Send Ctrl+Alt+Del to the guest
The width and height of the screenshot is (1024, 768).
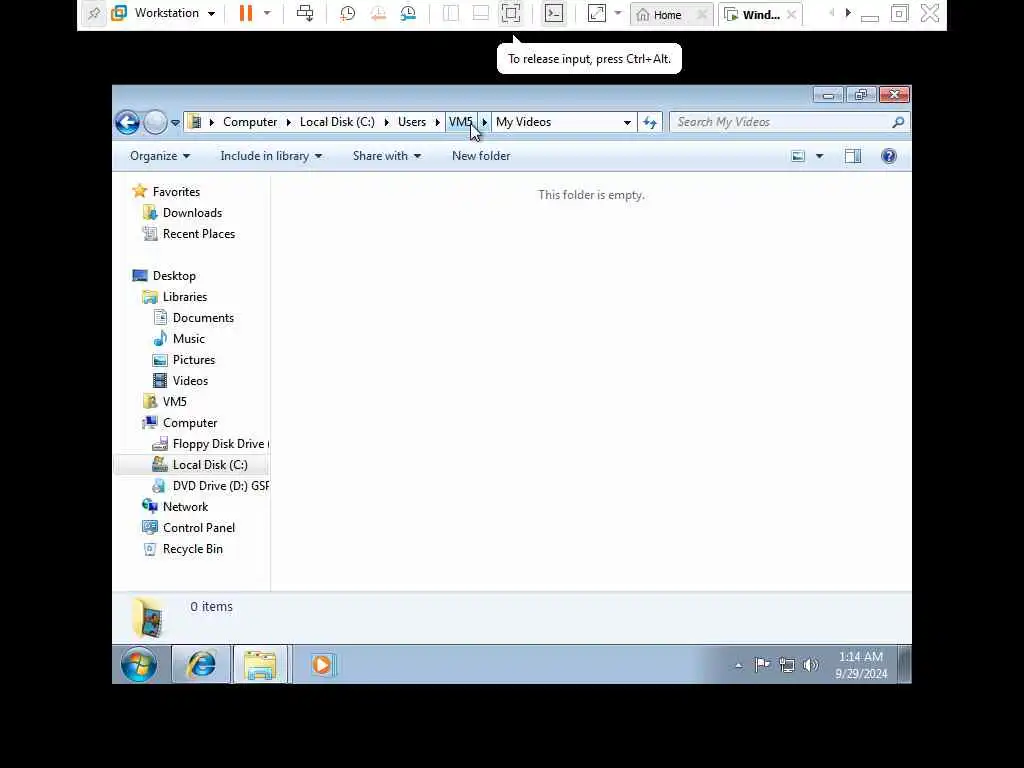[x=305, y=13]
